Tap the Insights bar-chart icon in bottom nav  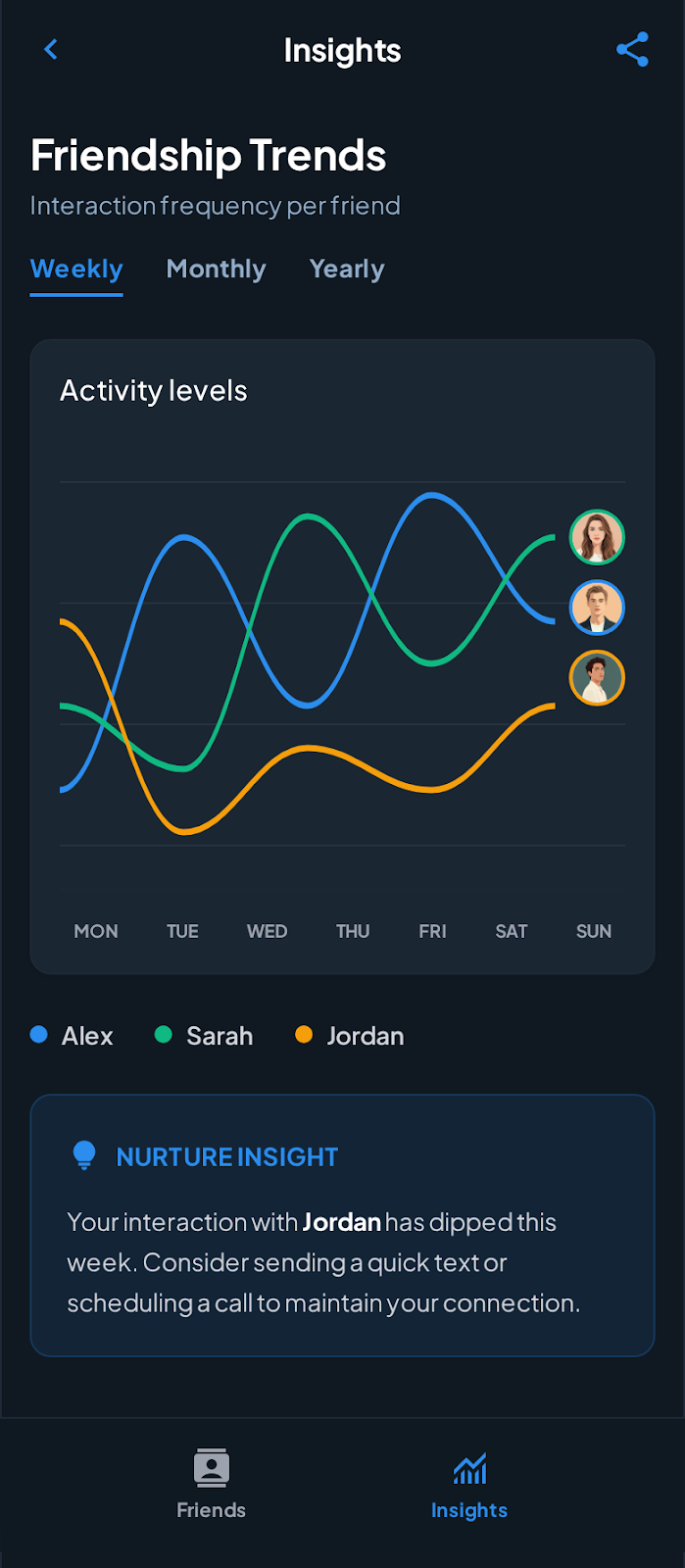469,1467
